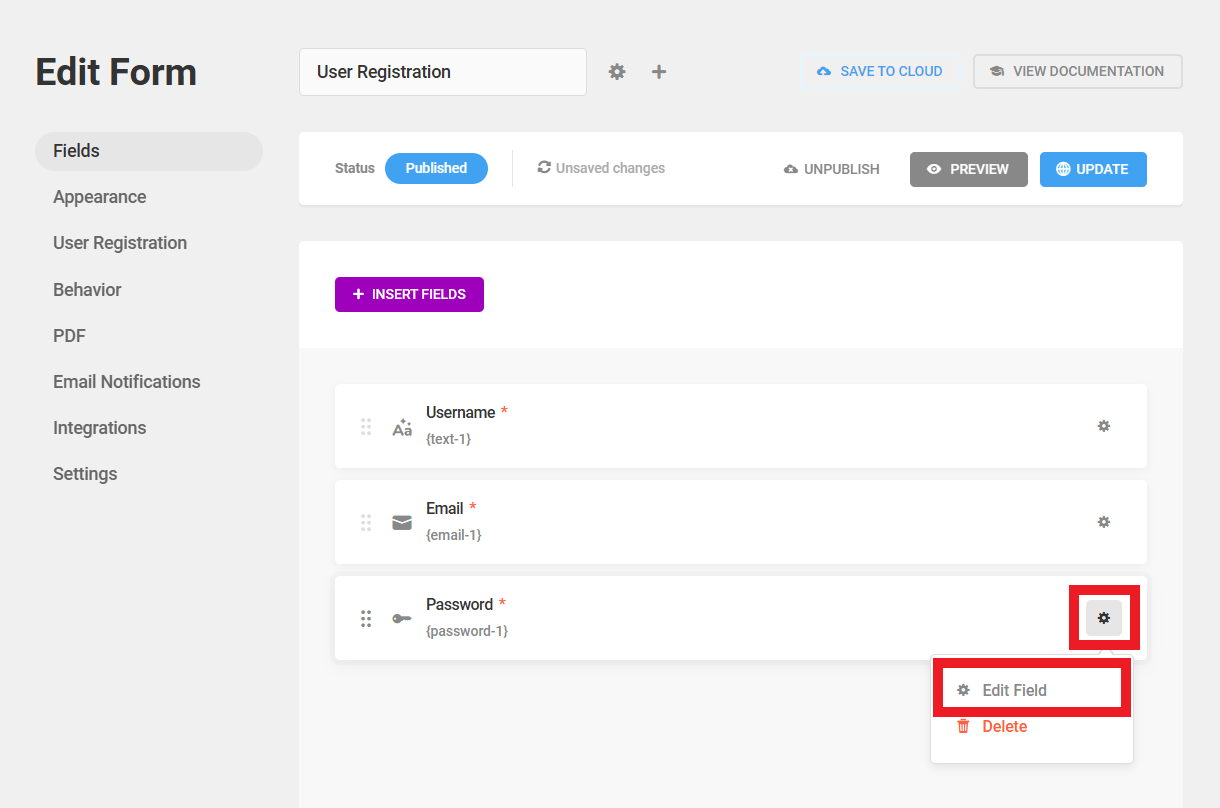
Task: Click the form name input field
Action: [443, 72]
